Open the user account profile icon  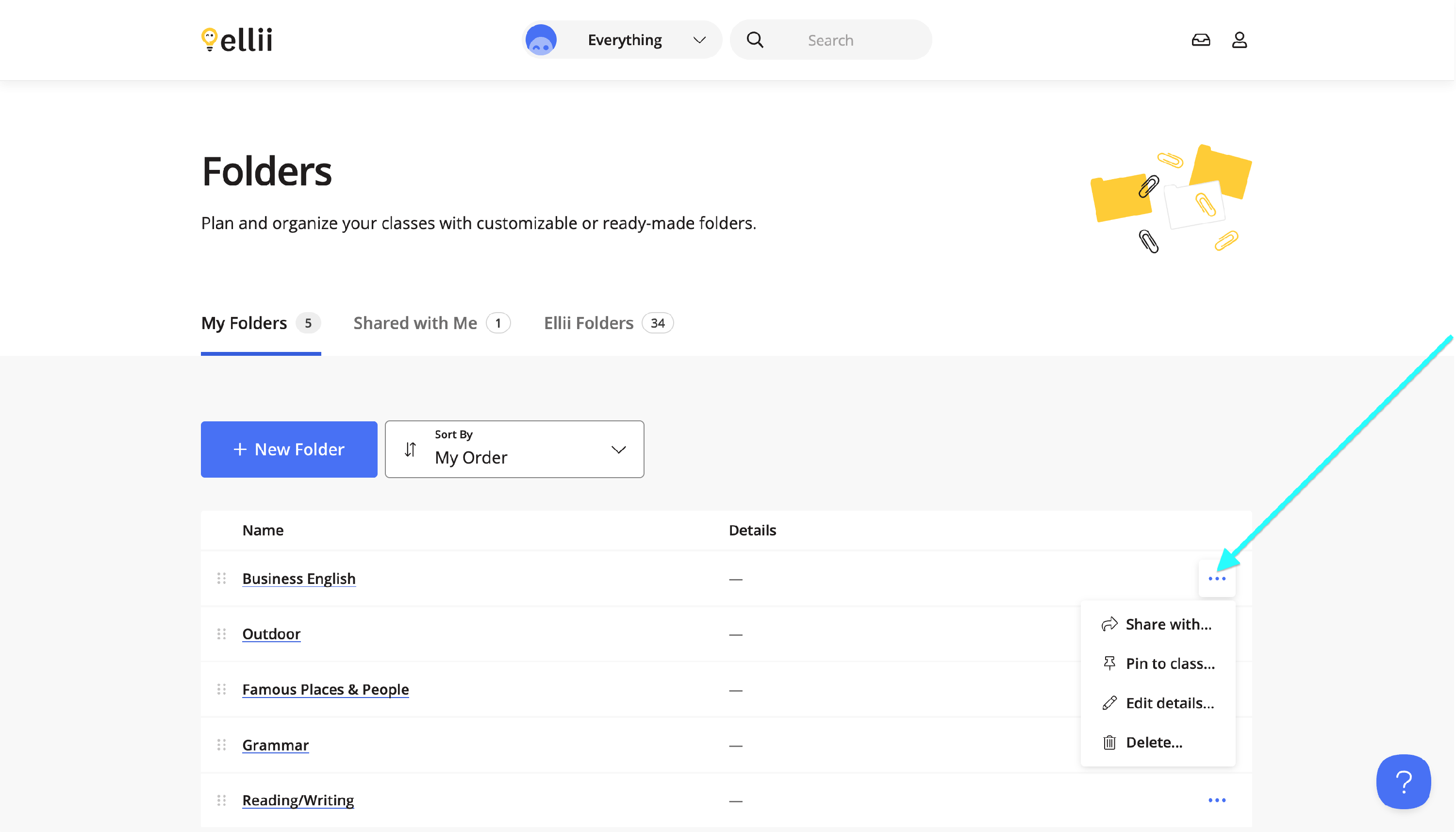tap(1239, 39)
